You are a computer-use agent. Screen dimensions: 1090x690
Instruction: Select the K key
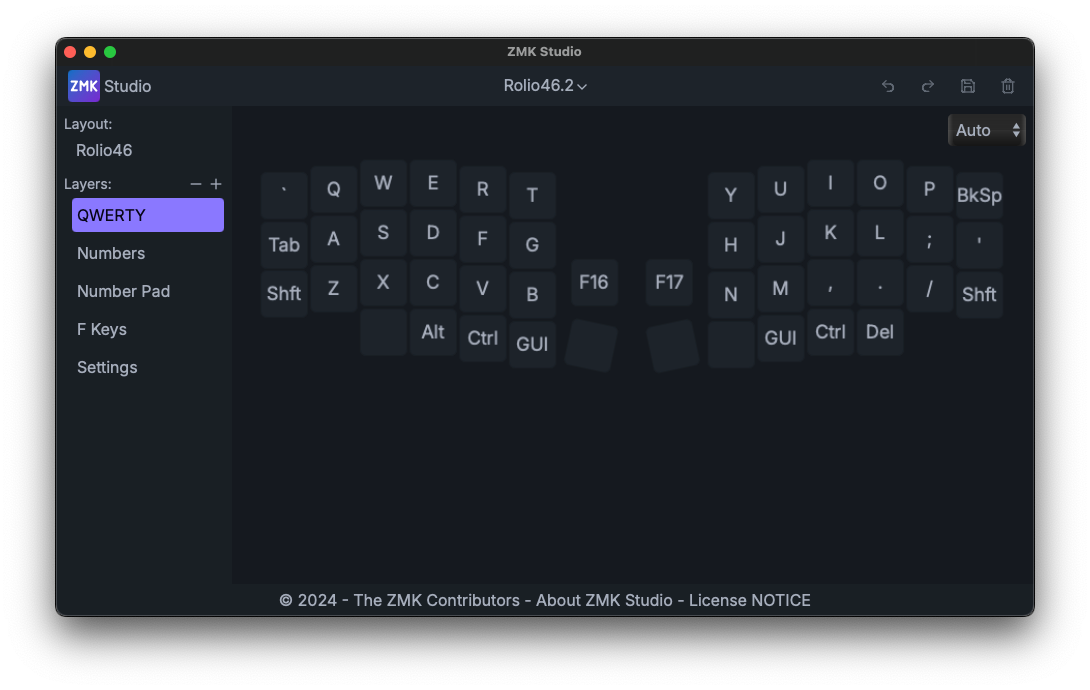(830, 233)
